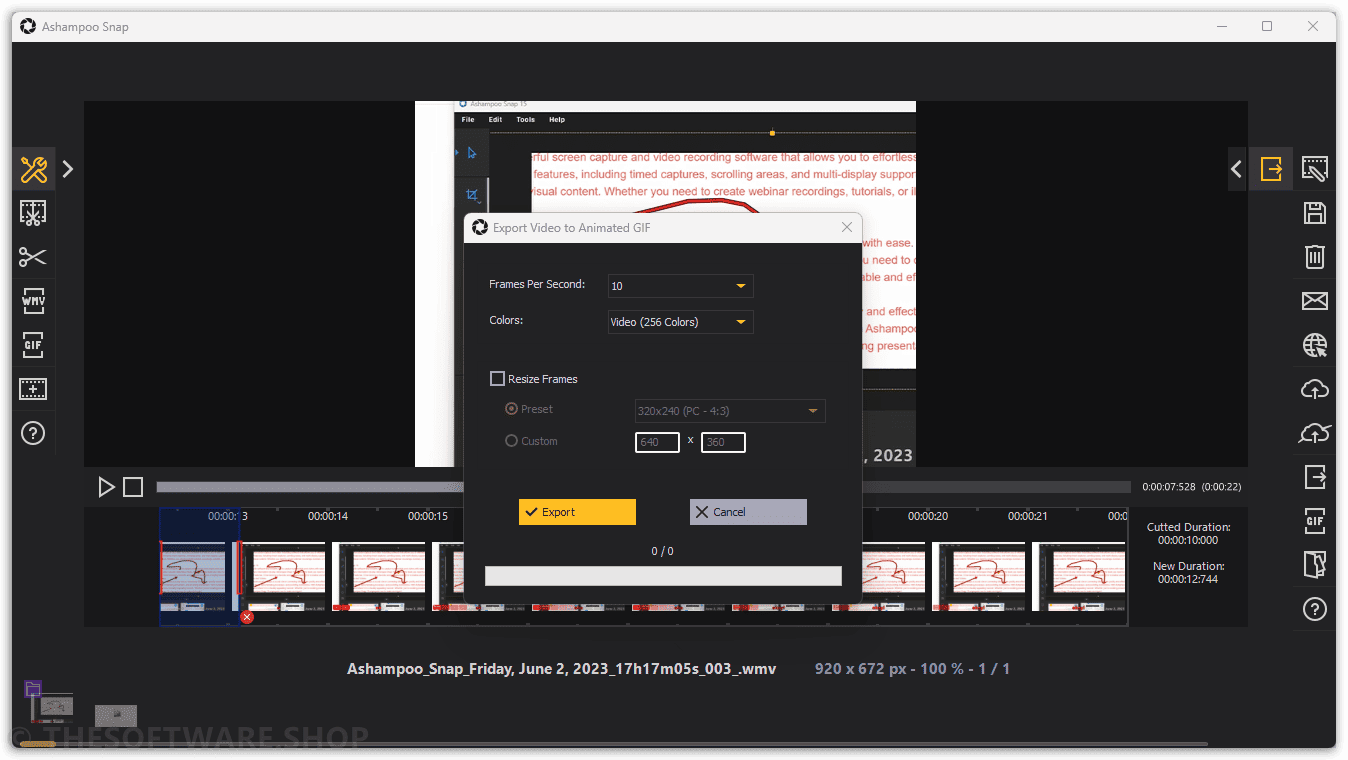
Task: Click the Cancel button
Action: (748, 512)
